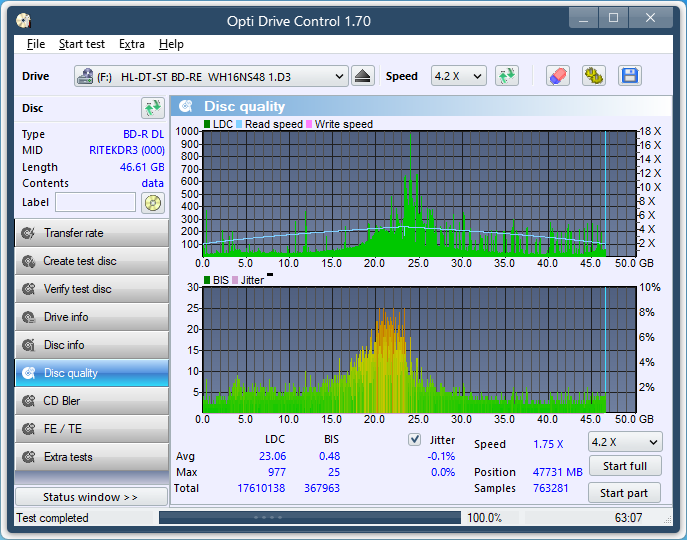Image resolution: width=687 pixels, height=540 pixels.
Task: Open the Start test menu
Action: click(x=81, y=44)
